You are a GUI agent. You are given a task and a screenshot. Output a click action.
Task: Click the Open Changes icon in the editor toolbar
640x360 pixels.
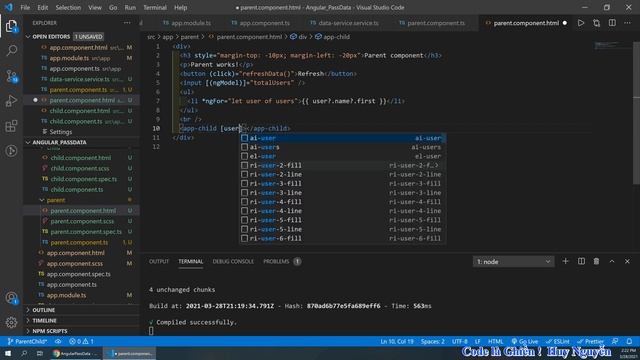pos(596,23)
